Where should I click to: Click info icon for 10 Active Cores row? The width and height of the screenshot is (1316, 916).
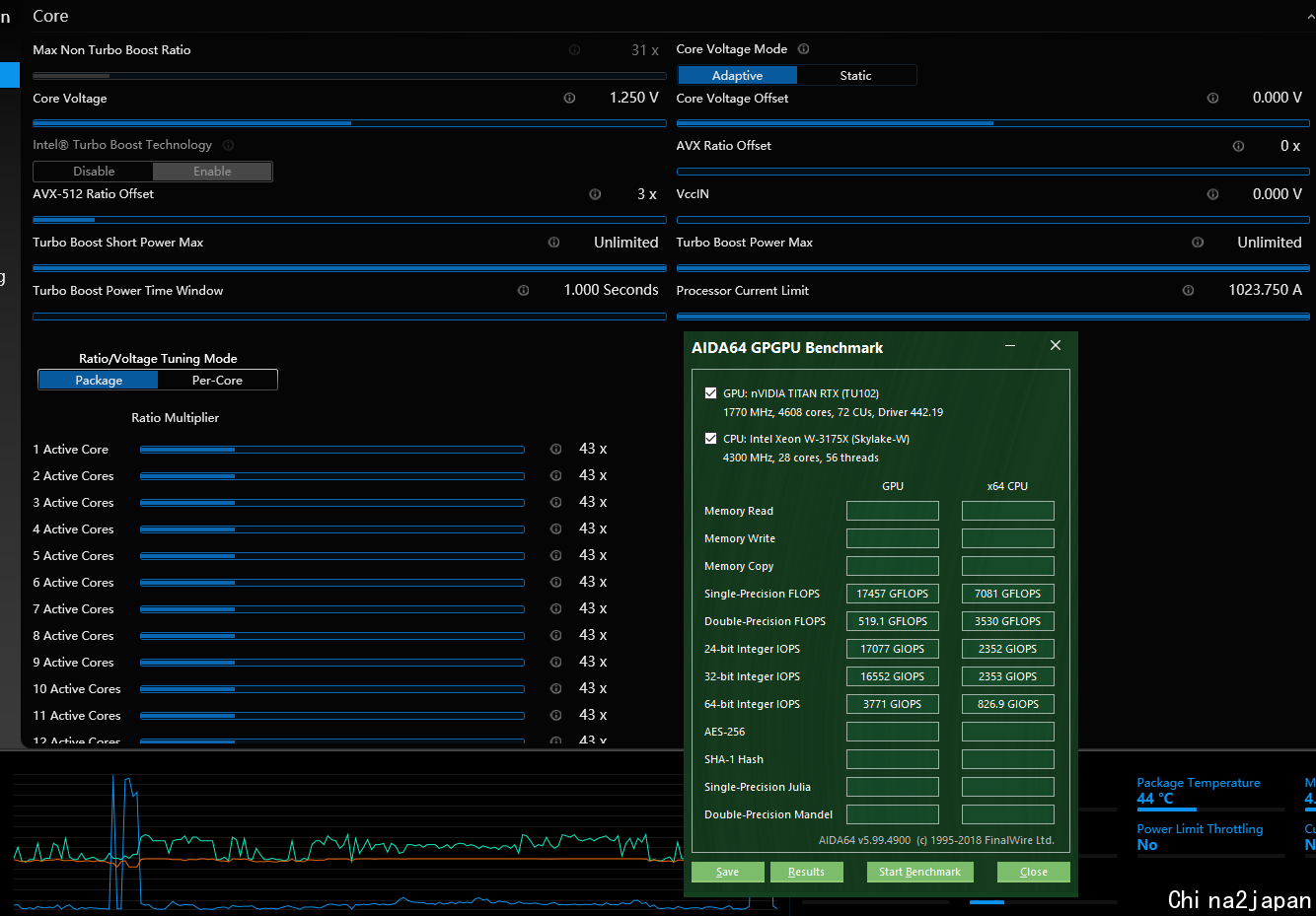click(555, 688)
